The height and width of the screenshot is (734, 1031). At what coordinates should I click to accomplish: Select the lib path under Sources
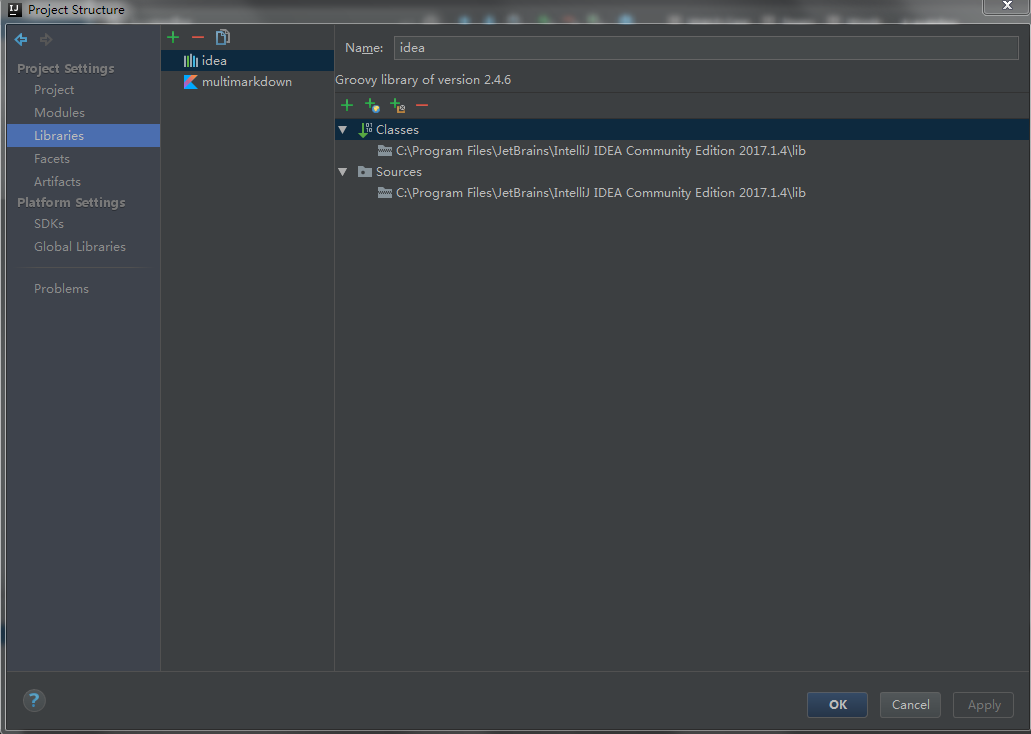tap(600, 193)
